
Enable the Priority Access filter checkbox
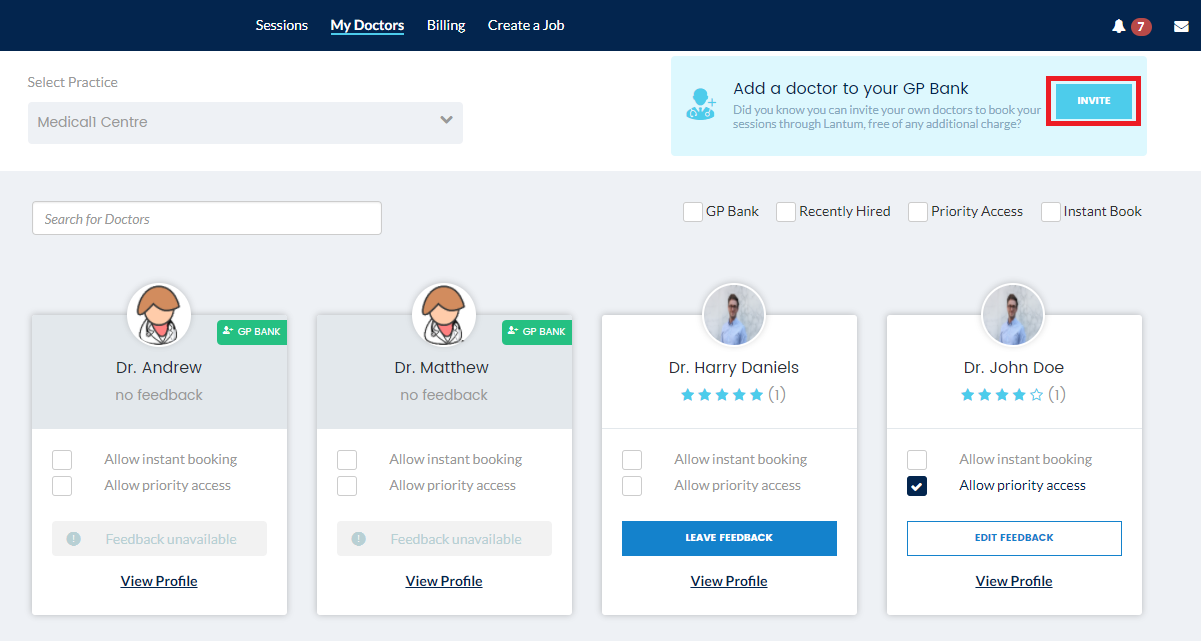click(918, 212)
